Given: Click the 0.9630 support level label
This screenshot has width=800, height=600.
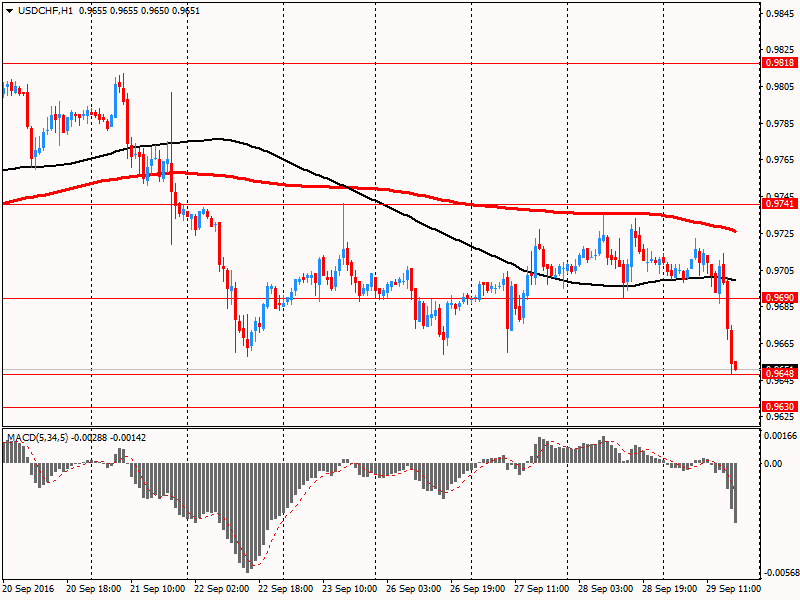Looking at the screenshot, I should tap(779, 407).
